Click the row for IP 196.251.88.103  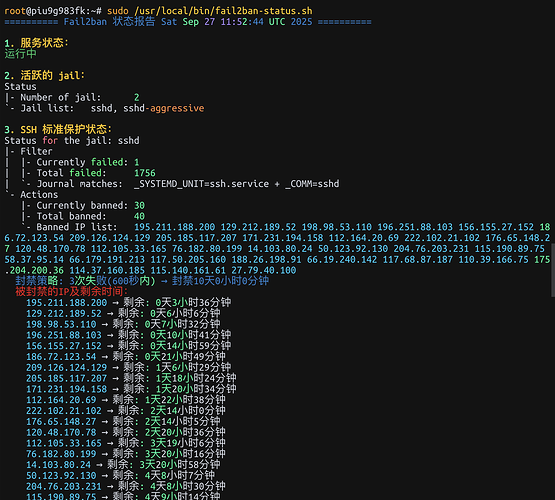pyautogui.click(x=128, y=335)
